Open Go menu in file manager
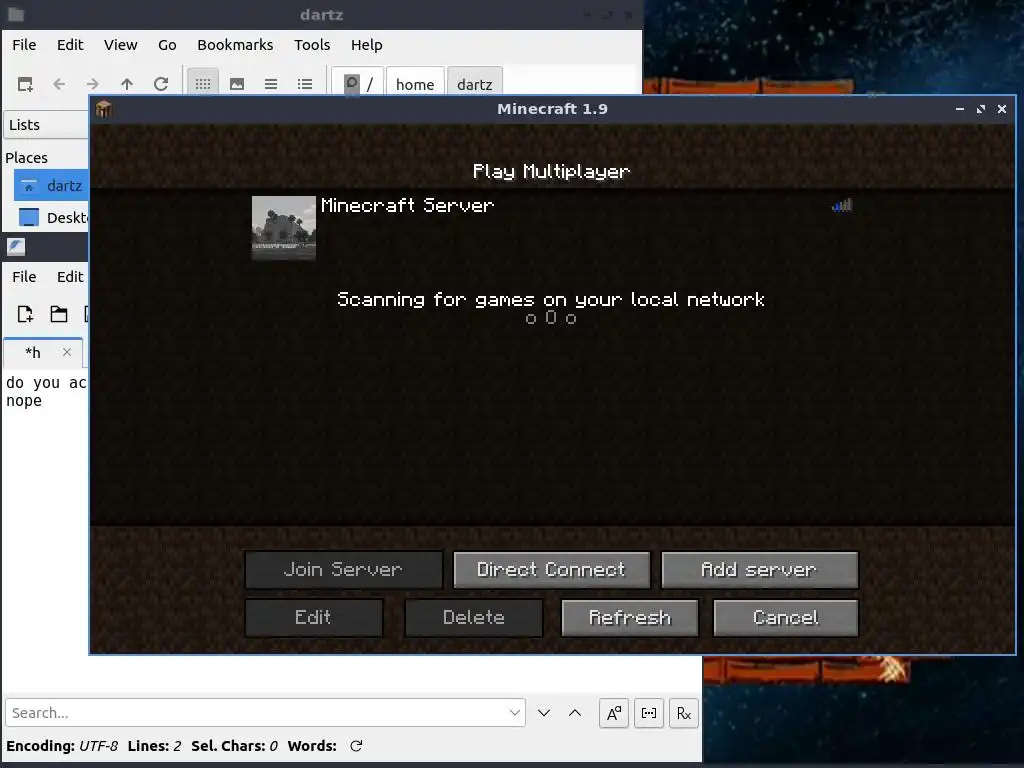Image resolution: width=1024 pixels, height=768 pixels. click(x=167, y=45)
